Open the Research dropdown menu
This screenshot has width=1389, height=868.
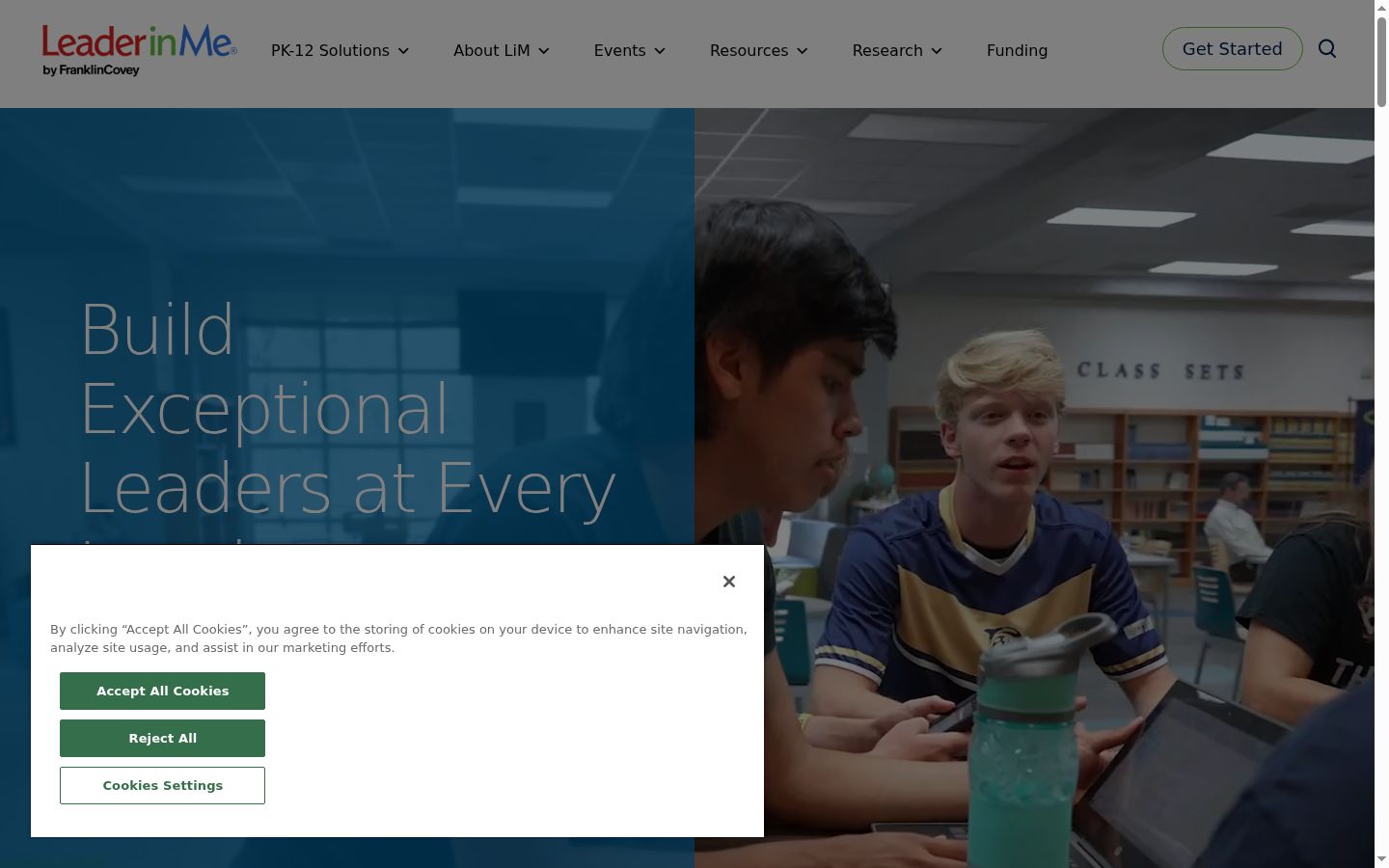(898, 50)
